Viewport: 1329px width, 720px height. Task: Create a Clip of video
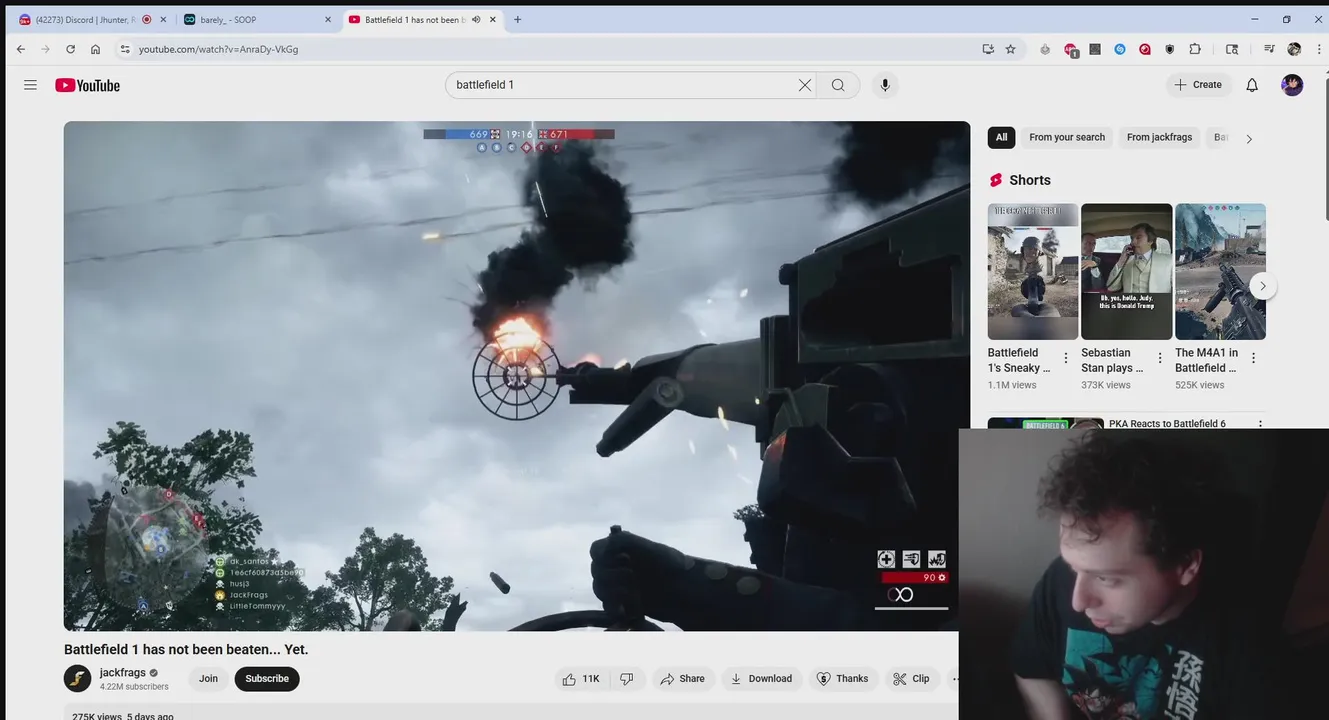[x=911, y=679]
